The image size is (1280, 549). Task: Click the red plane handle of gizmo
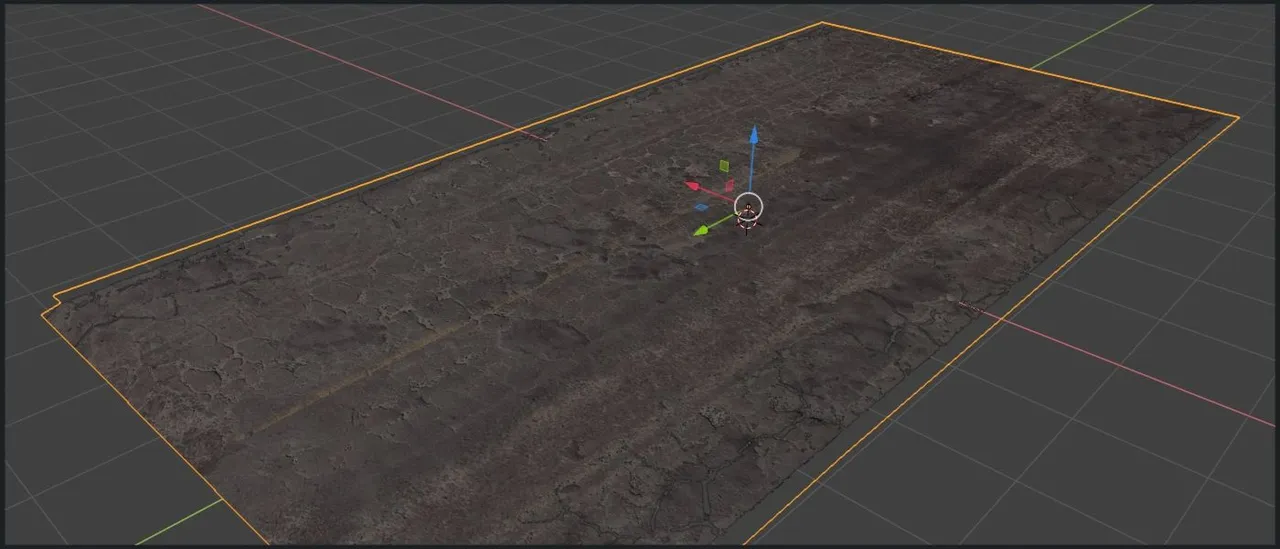(729, 185)
